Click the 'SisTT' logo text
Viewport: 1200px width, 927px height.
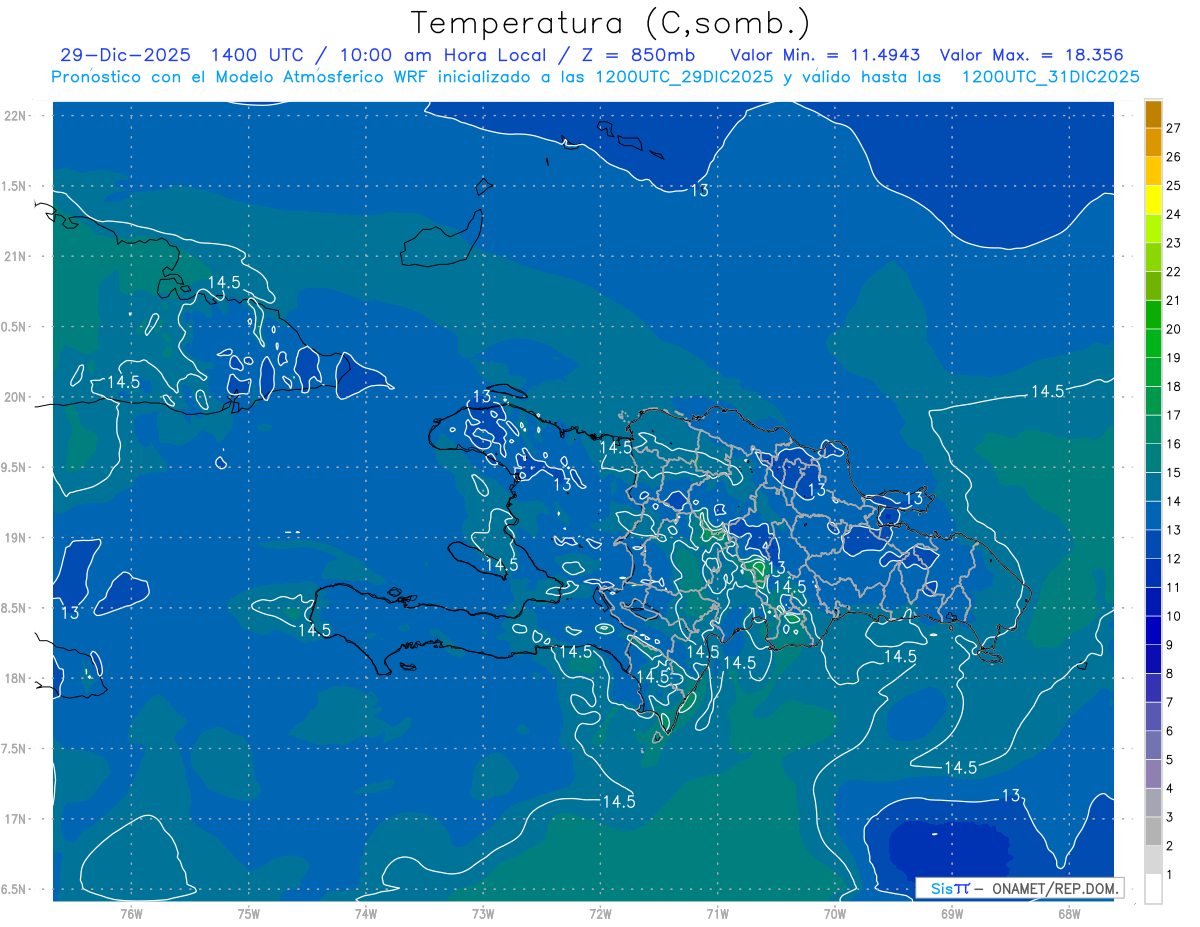point(951,888)
